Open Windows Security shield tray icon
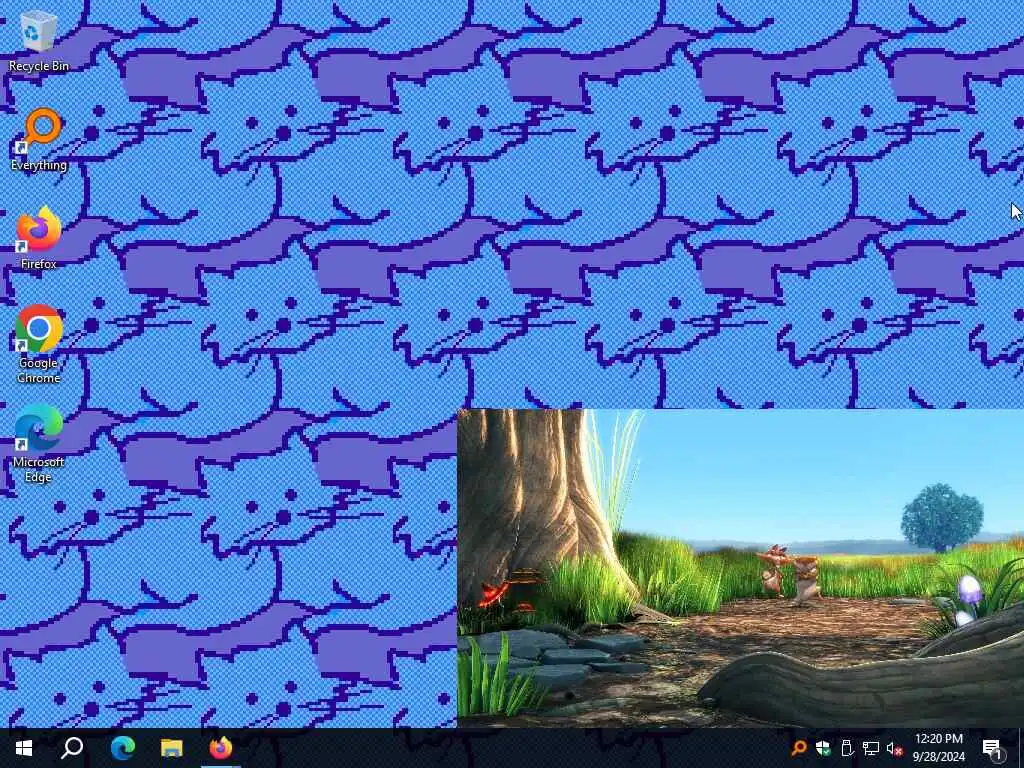 (x=822, y=748)
